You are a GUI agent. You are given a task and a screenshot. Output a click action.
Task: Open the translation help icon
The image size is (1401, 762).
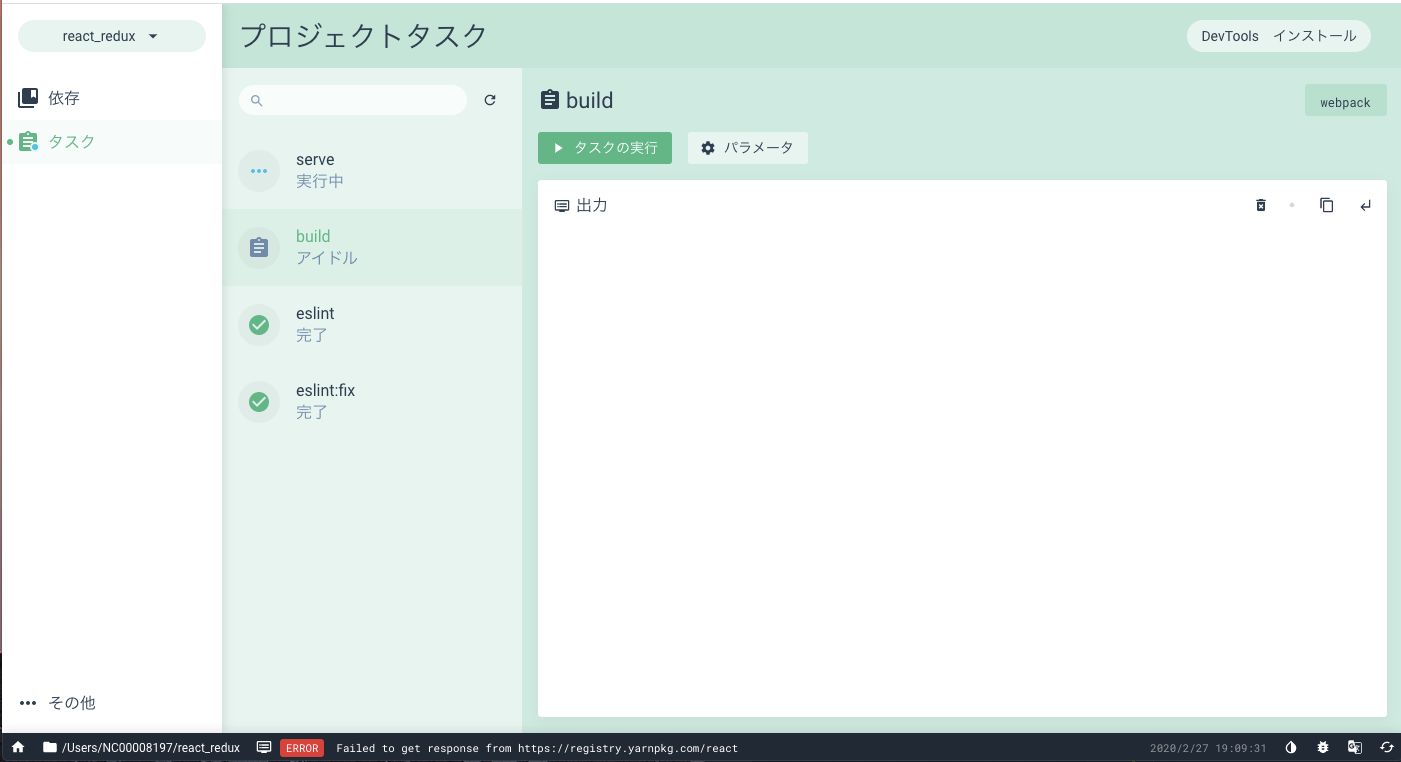[x=1355, y=747]
